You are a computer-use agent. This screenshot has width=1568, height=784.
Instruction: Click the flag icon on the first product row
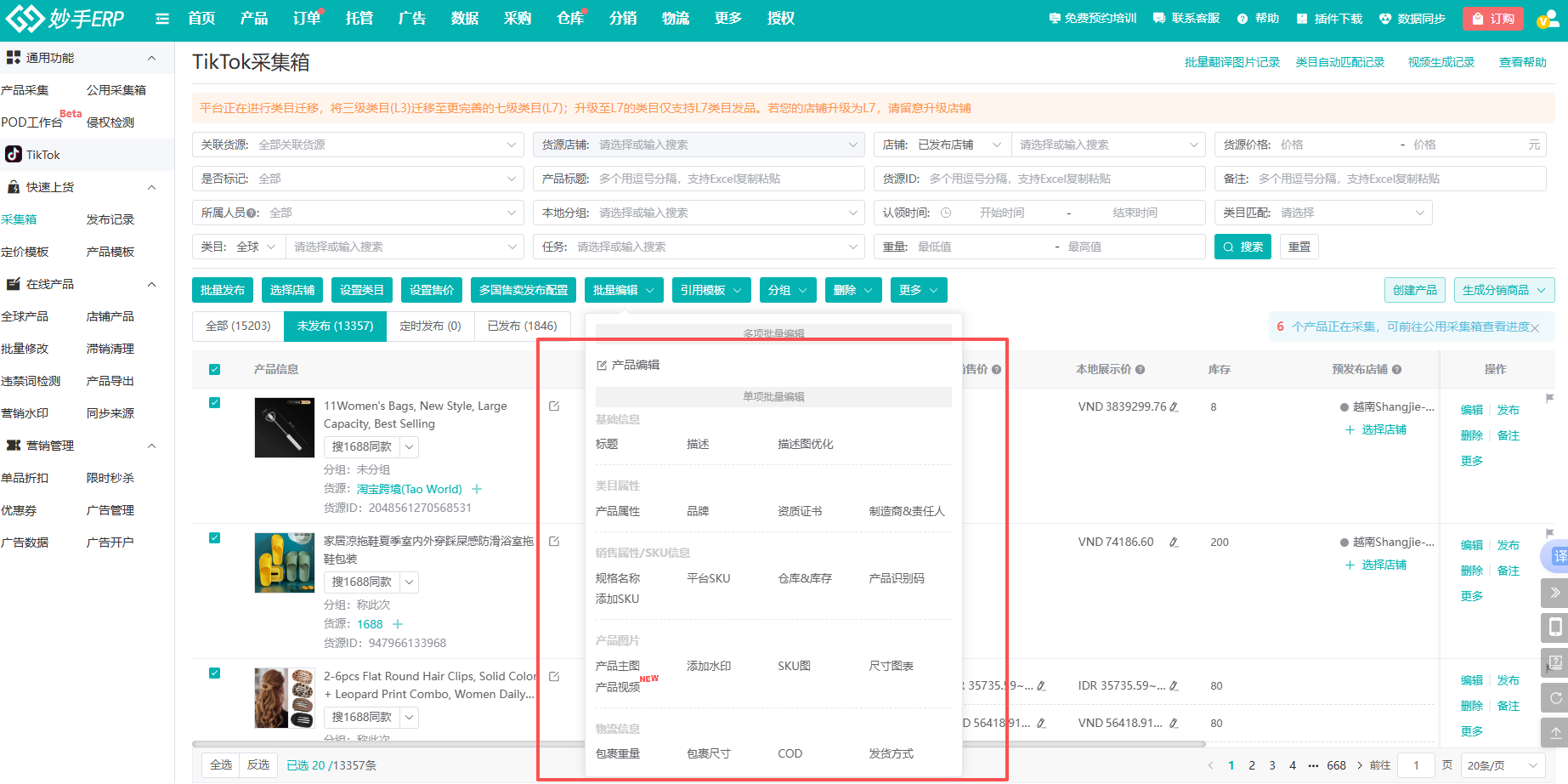(1549, 398)
